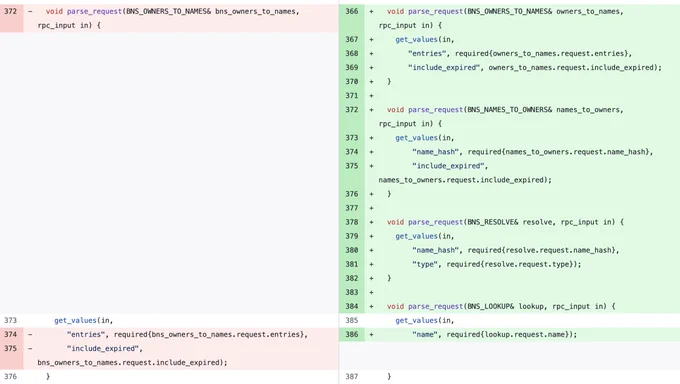Click the added "entries", required{owners_to_names.request.entries} line
Image resolution: width=680 pixels, height=384 pixels.
(x=520, y=54)
